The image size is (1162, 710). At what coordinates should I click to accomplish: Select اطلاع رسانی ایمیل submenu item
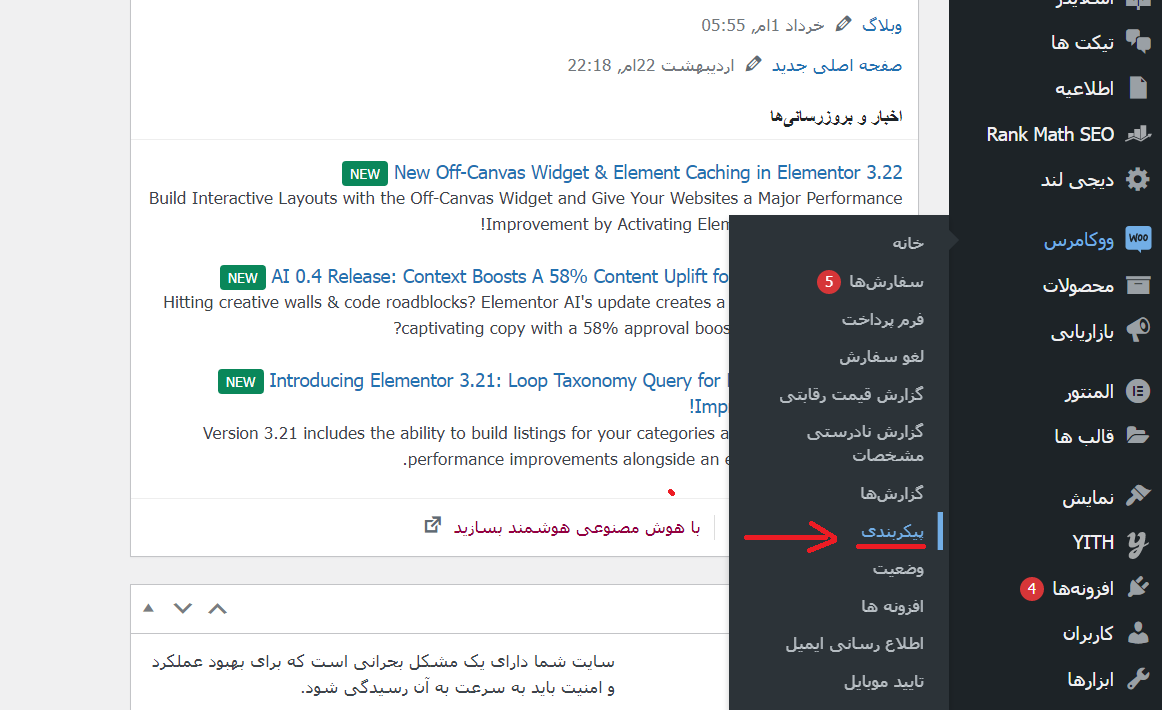click(854, 643)
